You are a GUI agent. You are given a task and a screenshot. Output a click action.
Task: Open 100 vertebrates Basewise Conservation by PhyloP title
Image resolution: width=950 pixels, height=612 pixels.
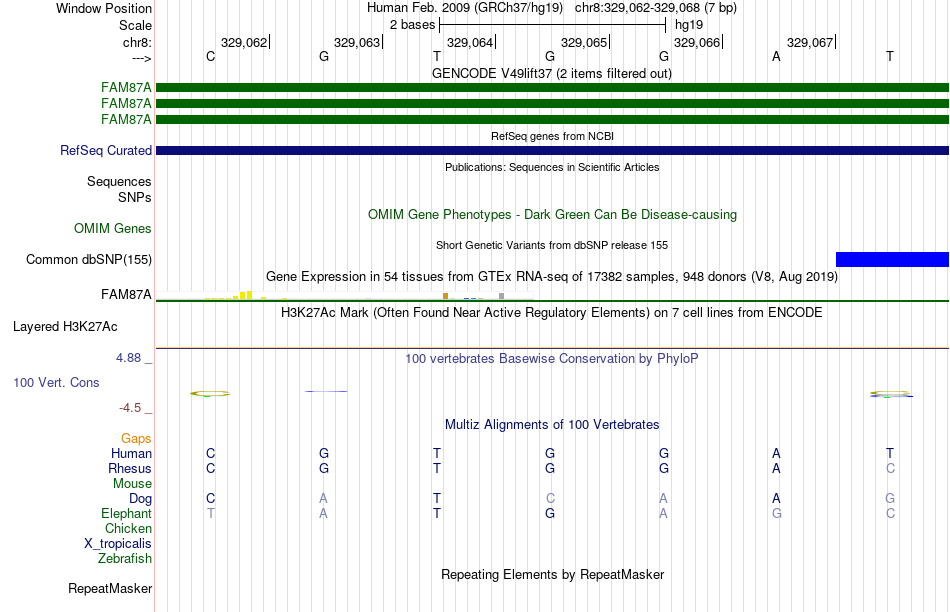(552, 359)
